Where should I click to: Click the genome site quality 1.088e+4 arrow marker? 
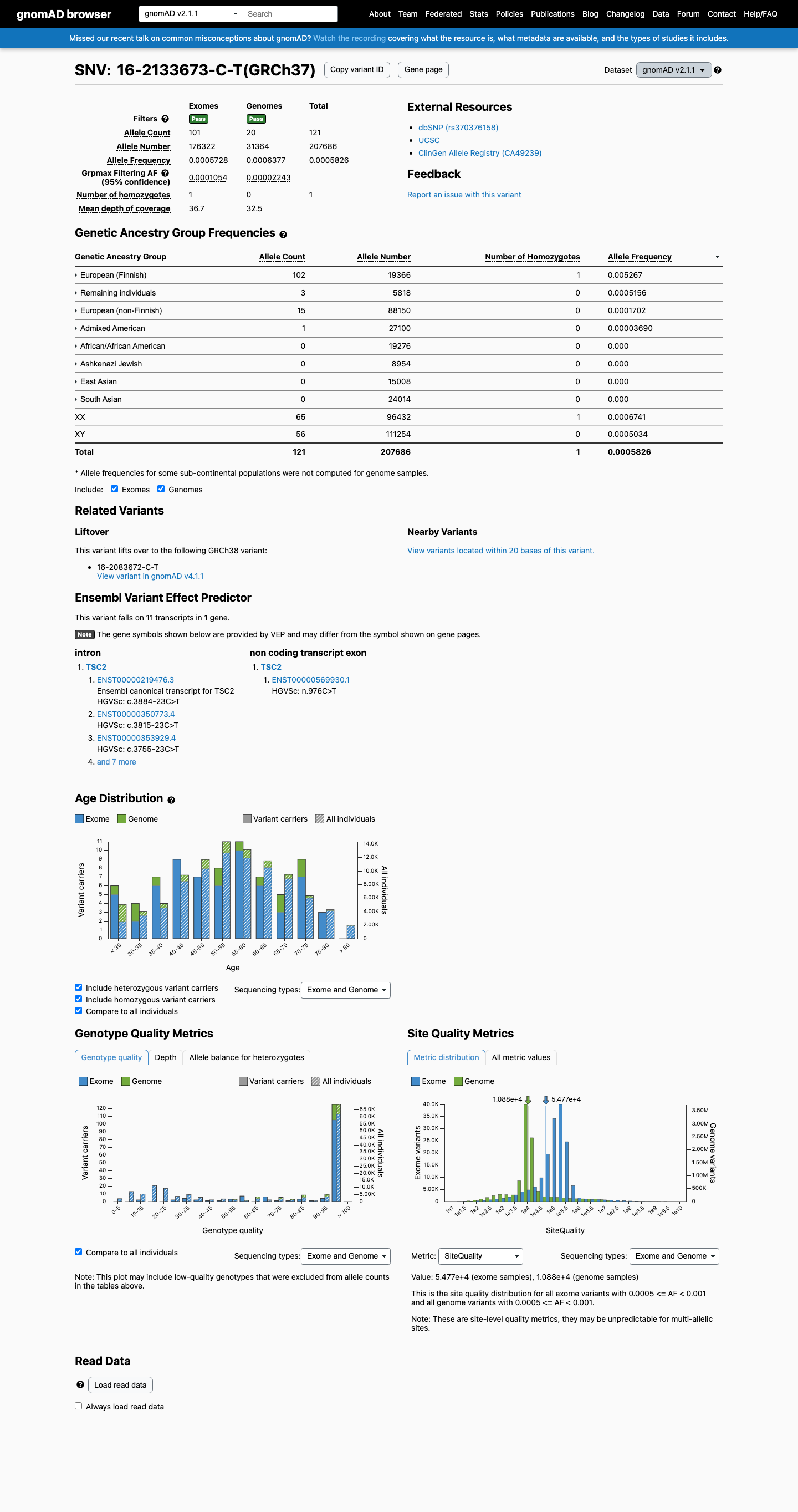click(x=528, y=1100)
